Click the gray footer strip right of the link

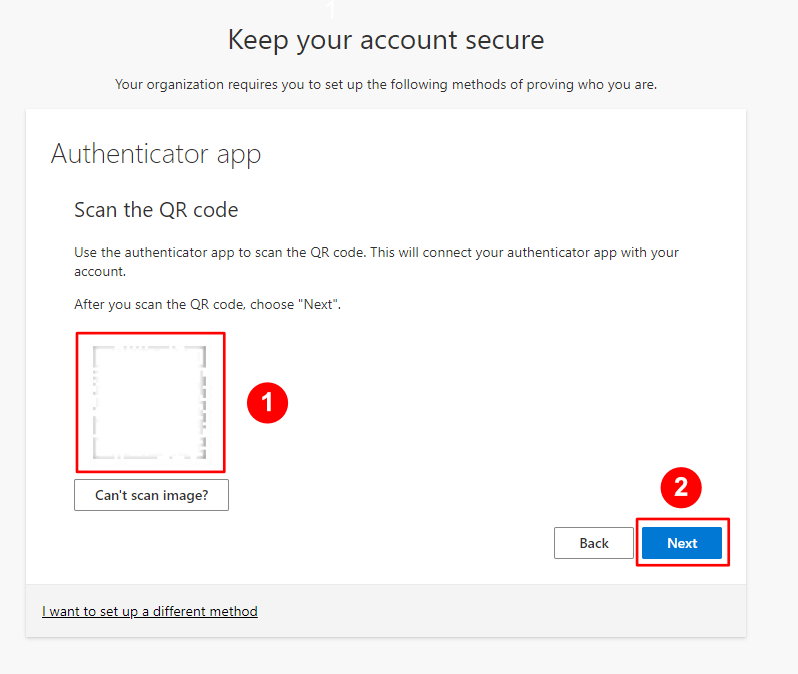pos(500,611)
